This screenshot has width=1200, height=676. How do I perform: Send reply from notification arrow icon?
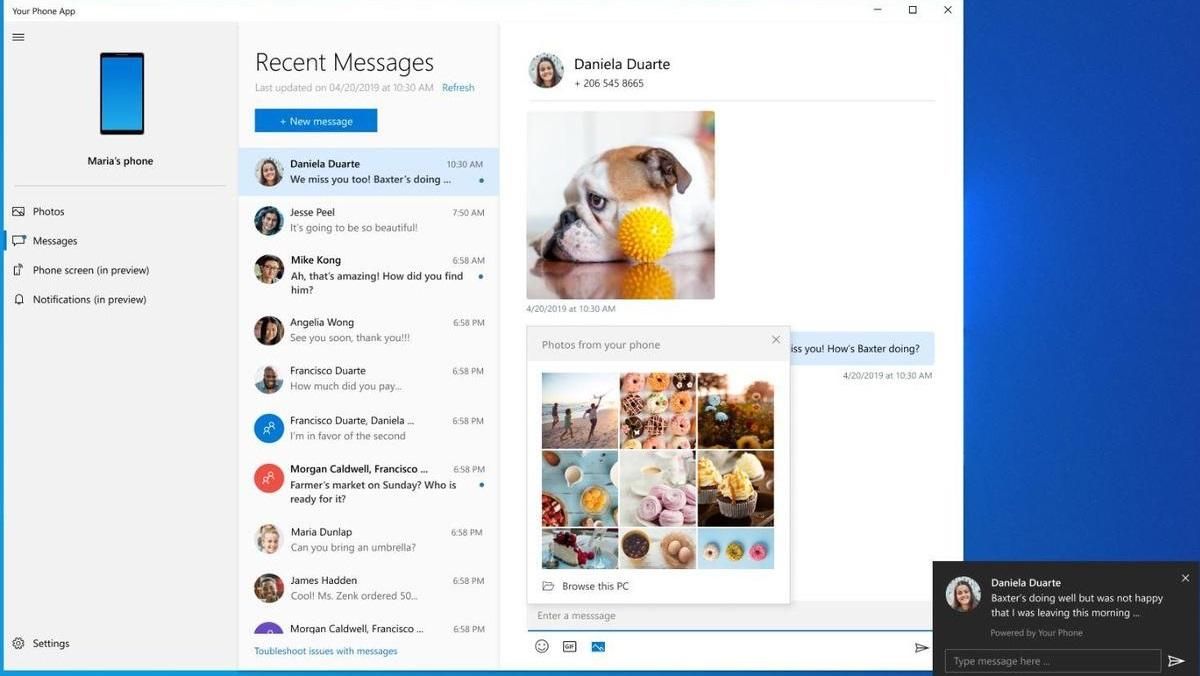coord(1176,661)
